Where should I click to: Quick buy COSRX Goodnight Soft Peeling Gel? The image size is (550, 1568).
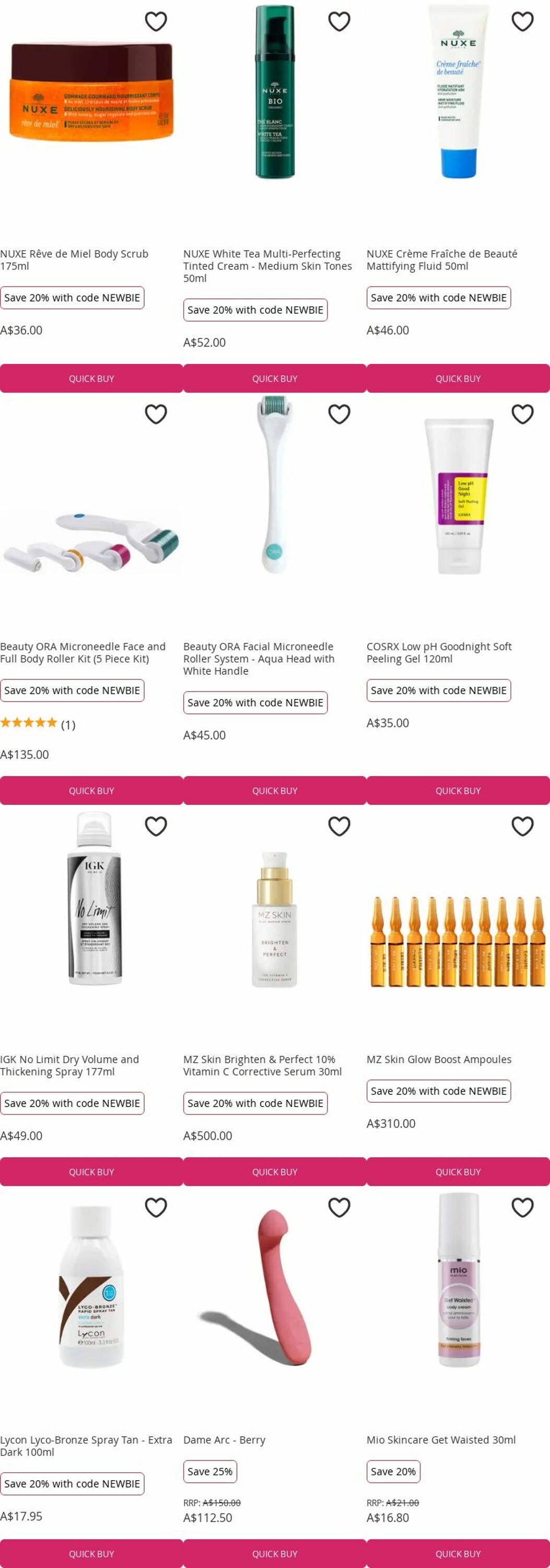point(458,790)
